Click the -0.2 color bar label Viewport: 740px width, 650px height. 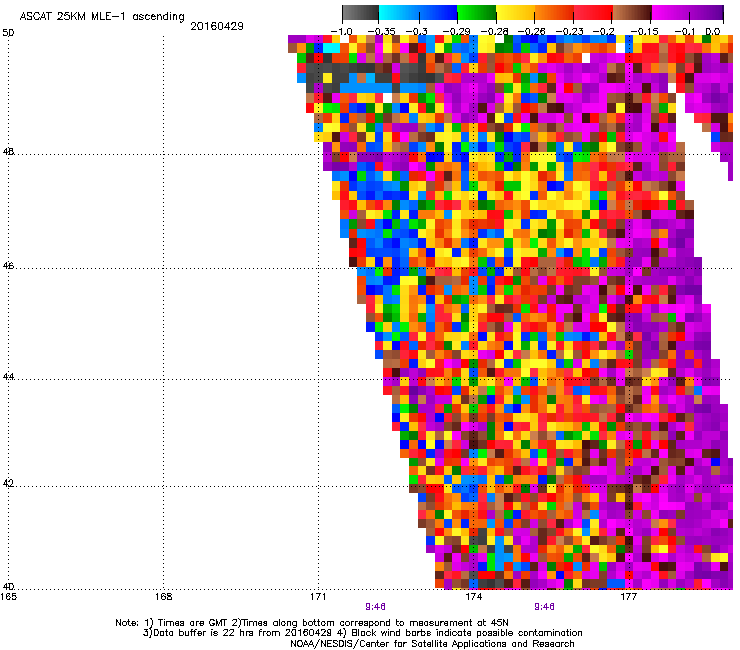click(604, 32)
